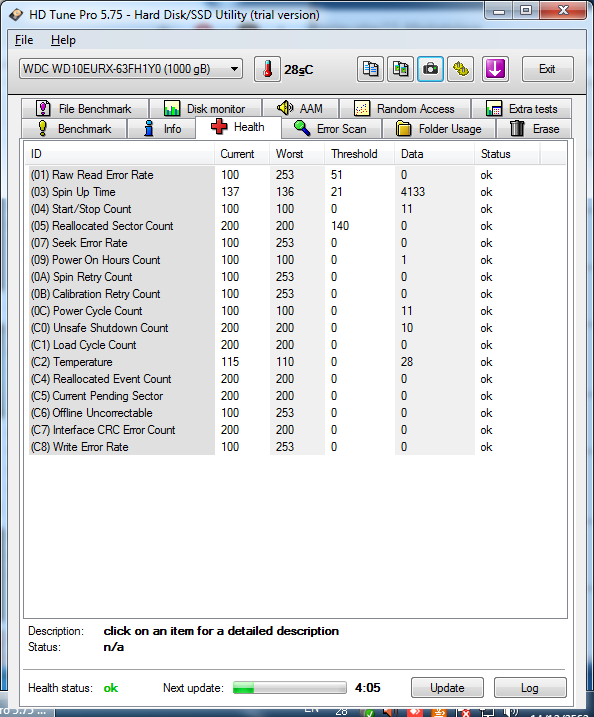
Task: Click the copy screenshot to clipboard icon
Action: 400,70
